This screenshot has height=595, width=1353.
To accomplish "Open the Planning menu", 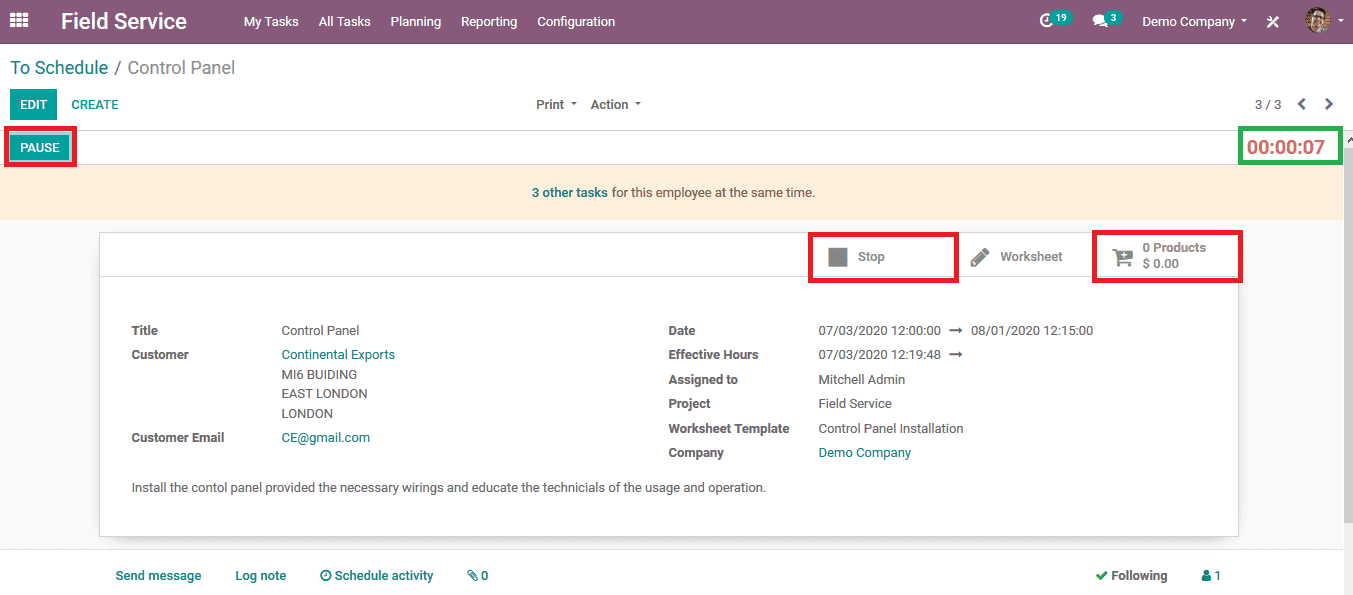I will (x=415, y=21).
